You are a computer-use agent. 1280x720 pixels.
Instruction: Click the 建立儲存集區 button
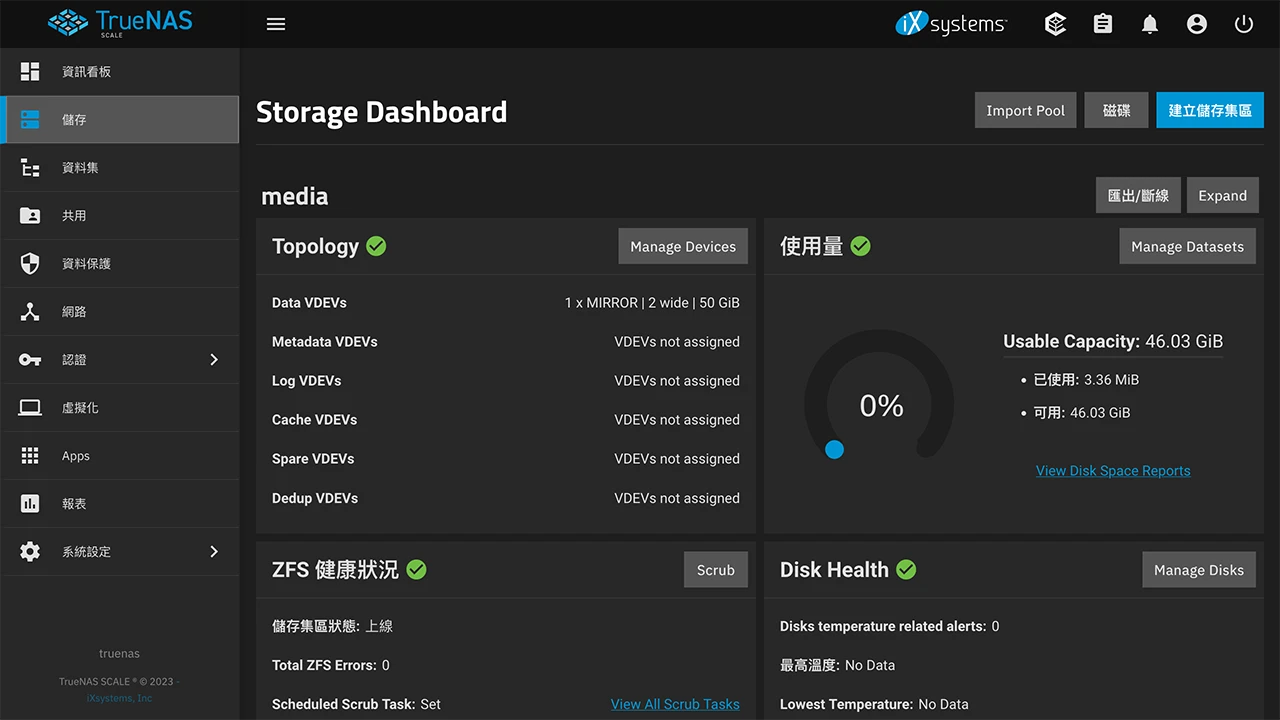pyautogui.click(x=1210, y=111)
